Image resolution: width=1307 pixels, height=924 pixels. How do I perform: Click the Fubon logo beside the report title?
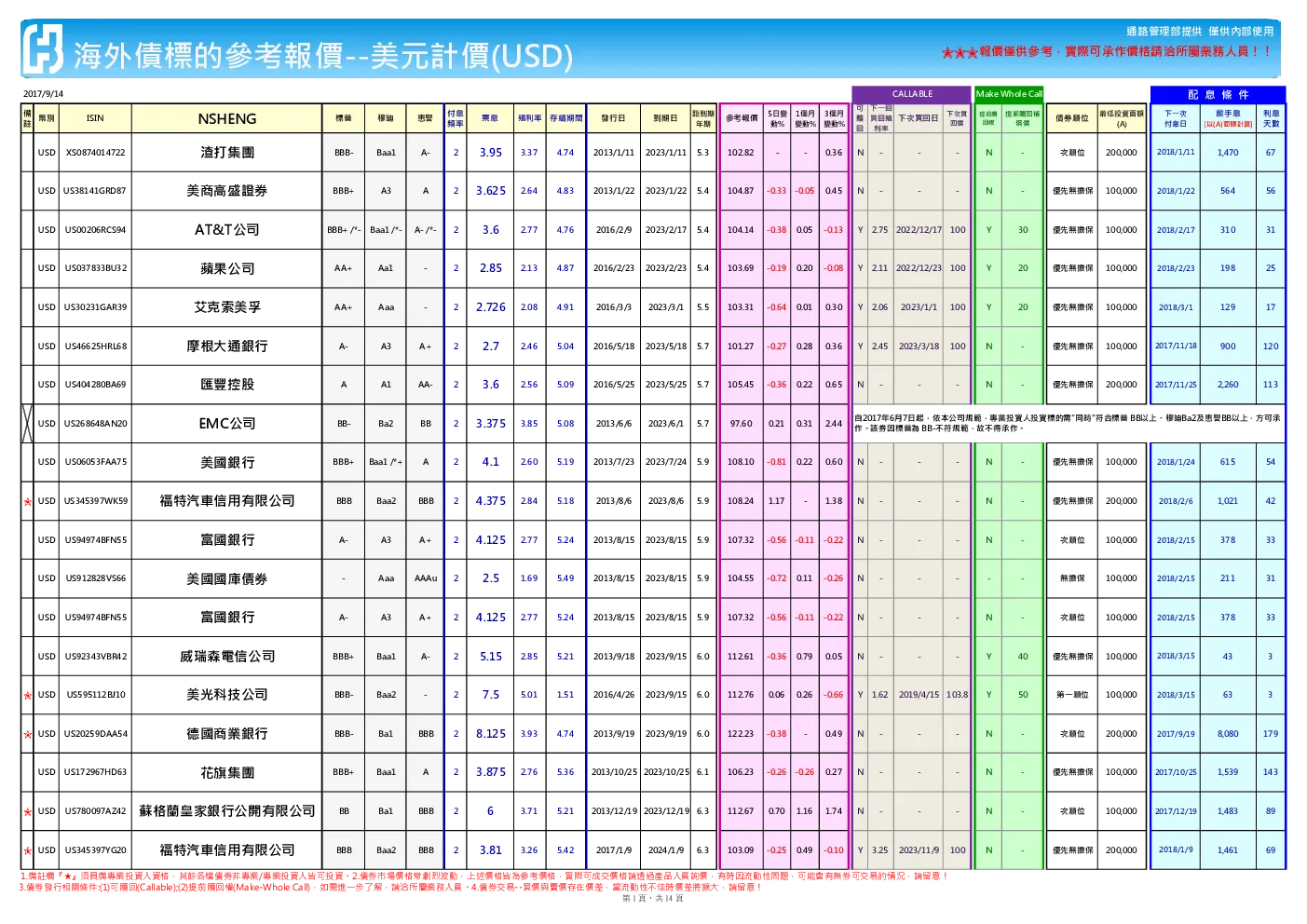click(x=43, y=48)
